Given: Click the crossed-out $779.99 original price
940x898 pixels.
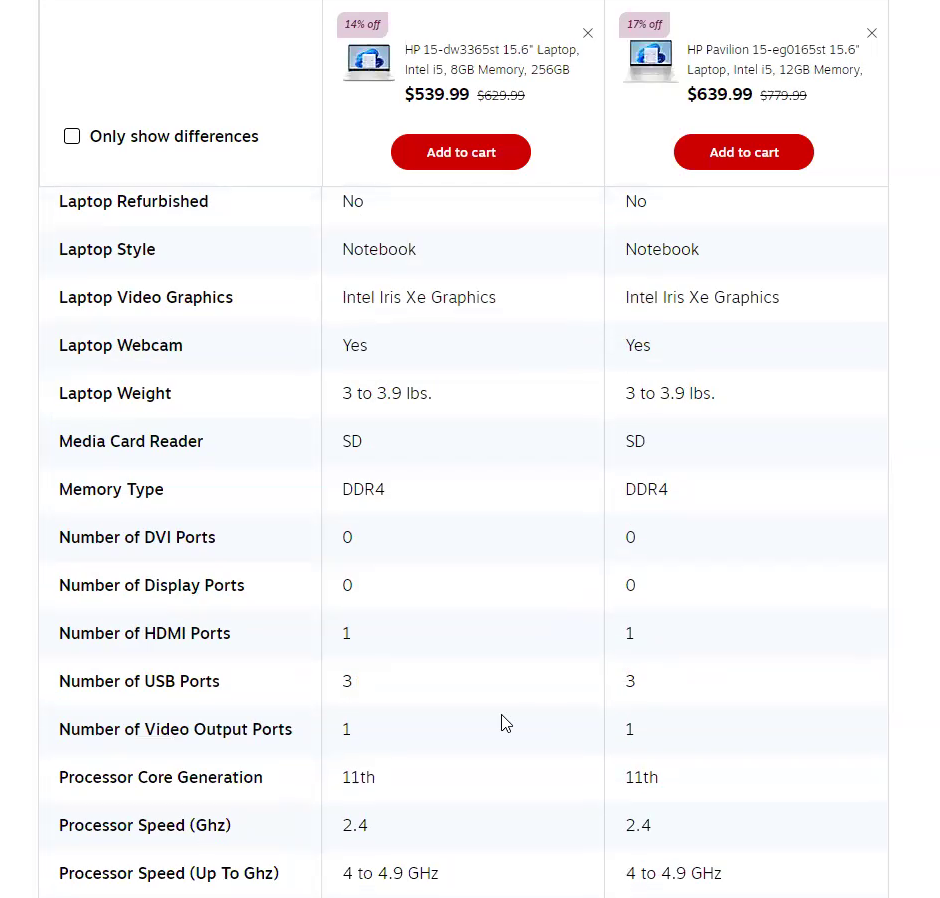Looking at the screenshot, I should pos(783,96).
